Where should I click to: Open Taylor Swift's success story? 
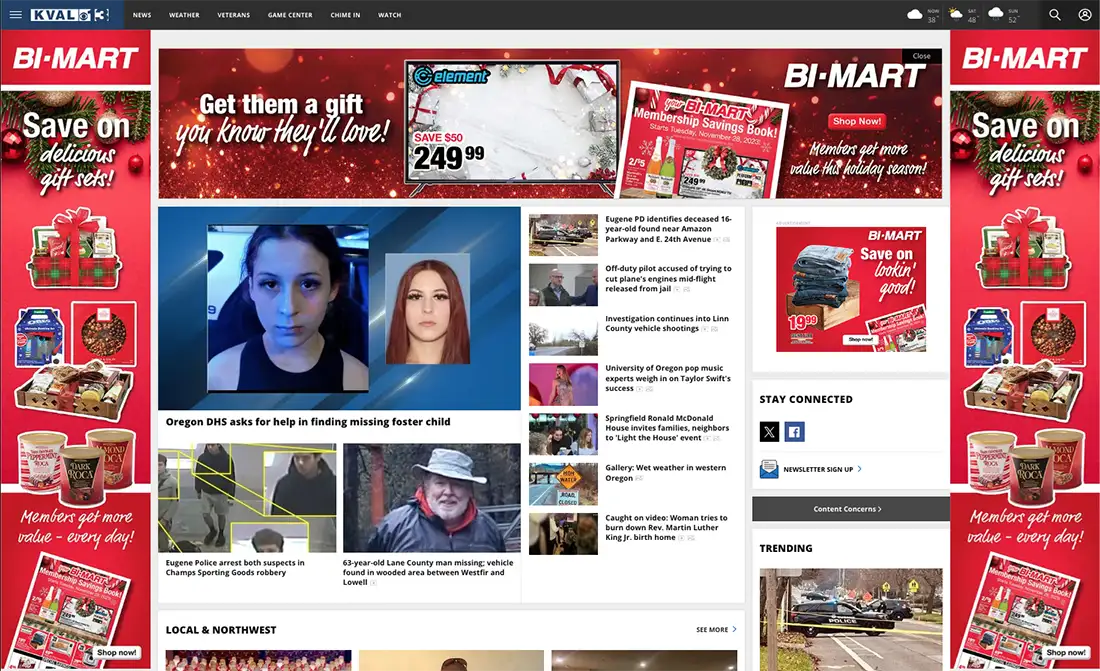click(668, 378)
